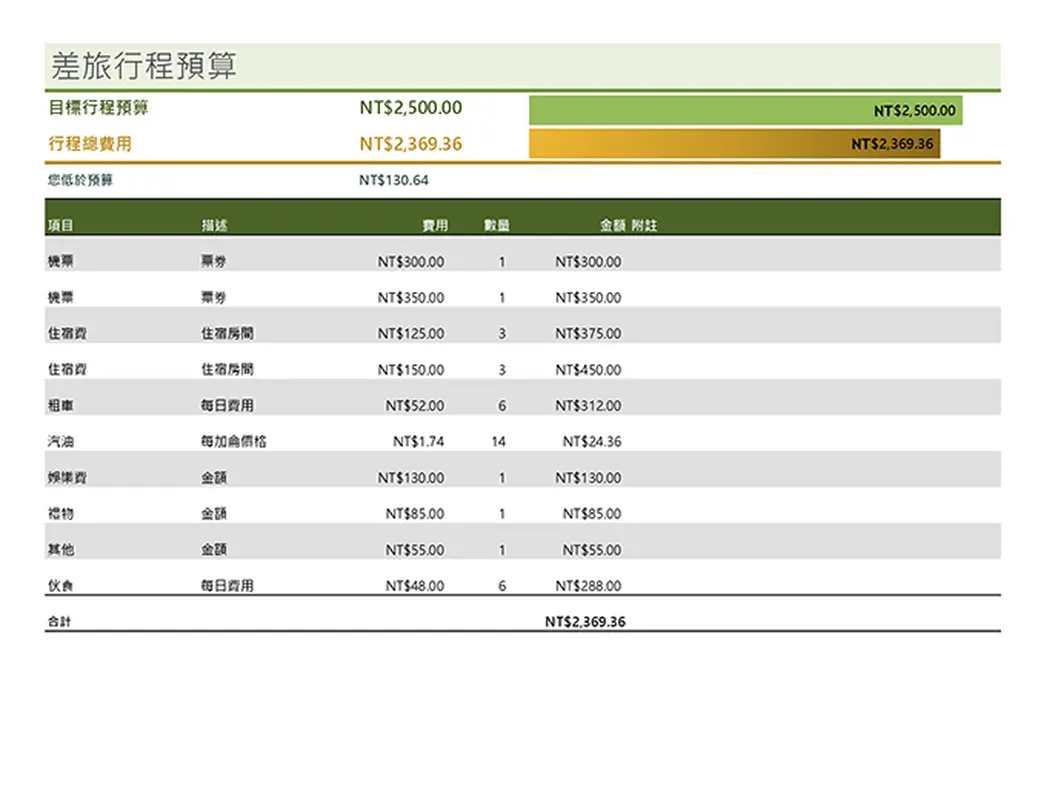Click the NT$150.00 cost cell
The width and height of the screenshot is (1038, 800).
point(411,370)
